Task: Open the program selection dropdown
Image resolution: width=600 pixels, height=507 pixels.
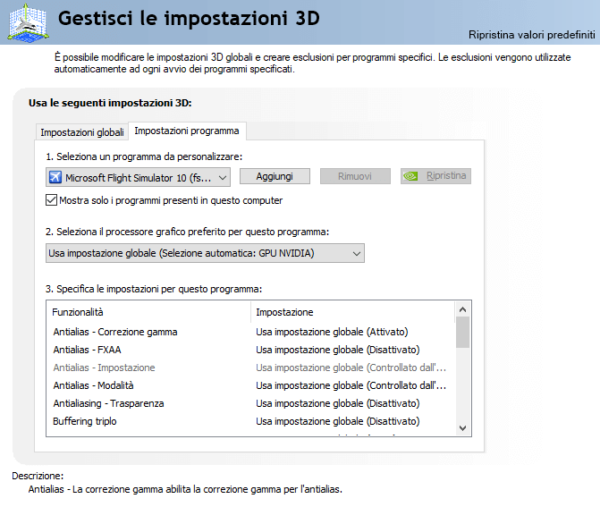Action: (x=138, y=177)
